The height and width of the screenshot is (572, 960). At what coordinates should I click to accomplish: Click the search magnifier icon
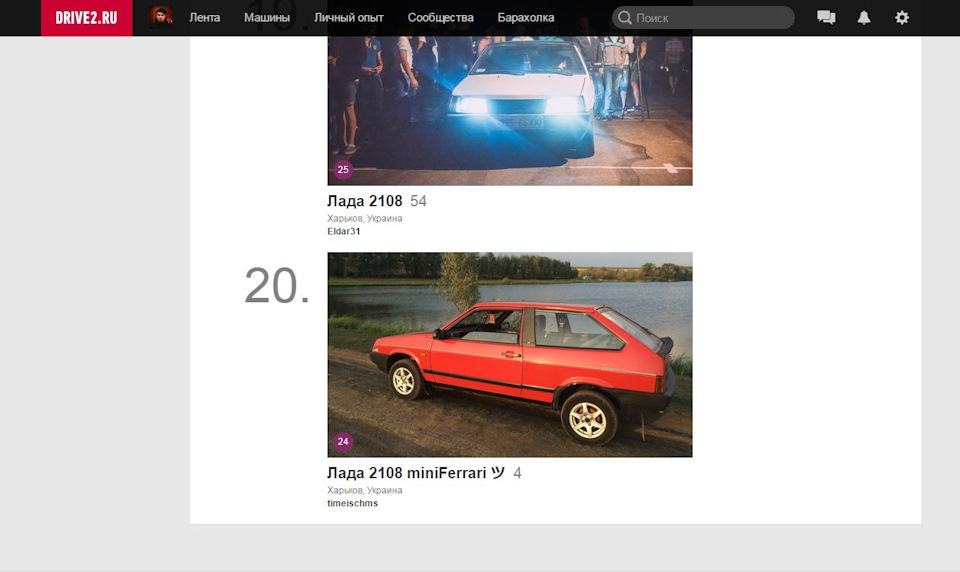[x=624, y=18]
